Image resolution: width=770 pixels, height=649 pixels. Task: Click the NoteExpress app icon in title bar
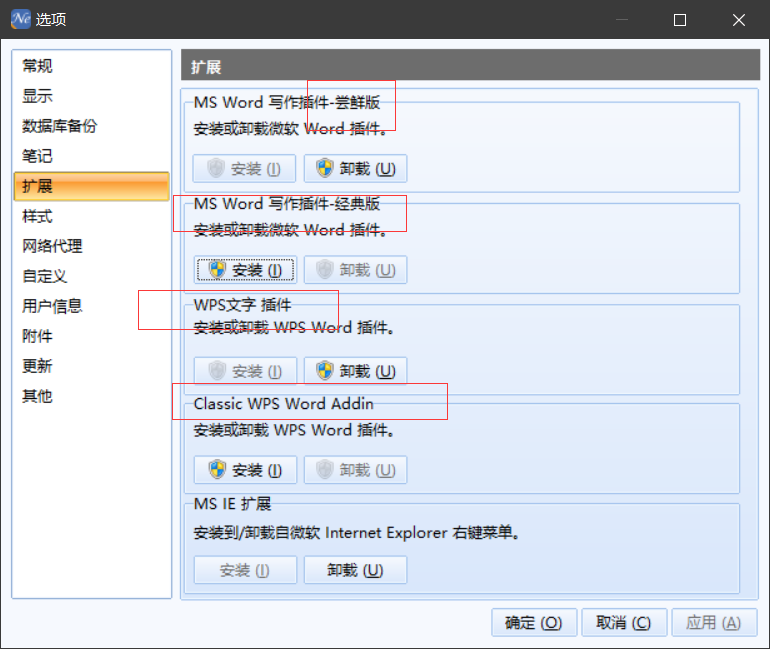pos(21,19)
